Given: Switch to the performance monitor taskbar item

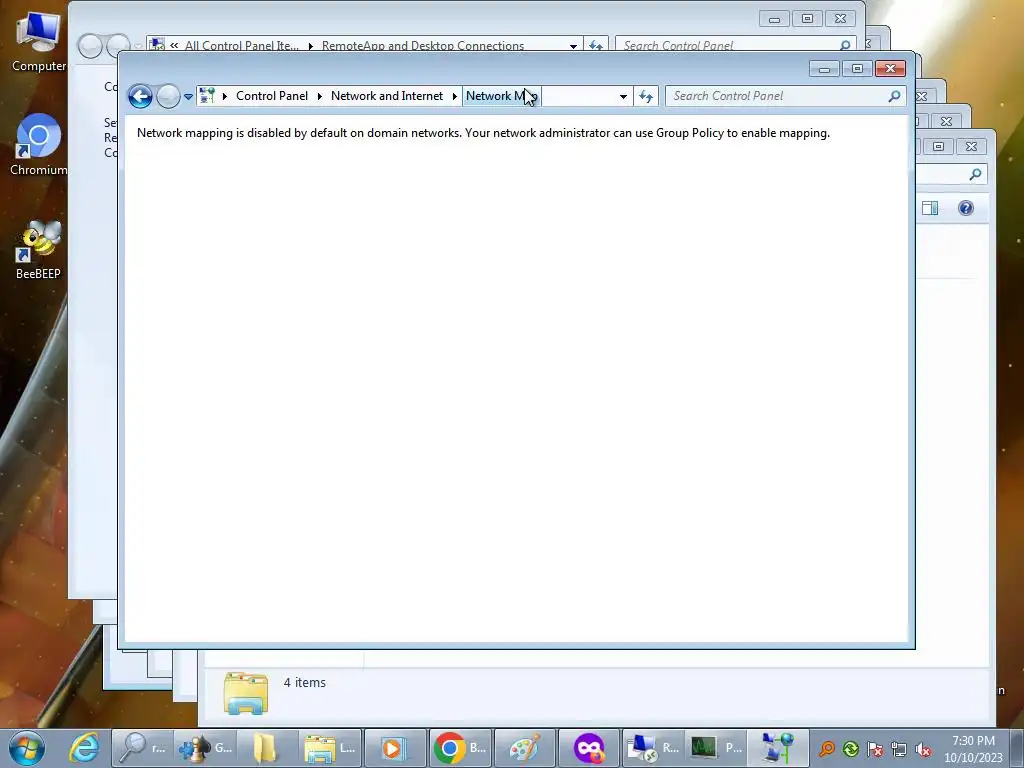Looking at the screenshot, I should pyautogui.click(x=716, y=748).
